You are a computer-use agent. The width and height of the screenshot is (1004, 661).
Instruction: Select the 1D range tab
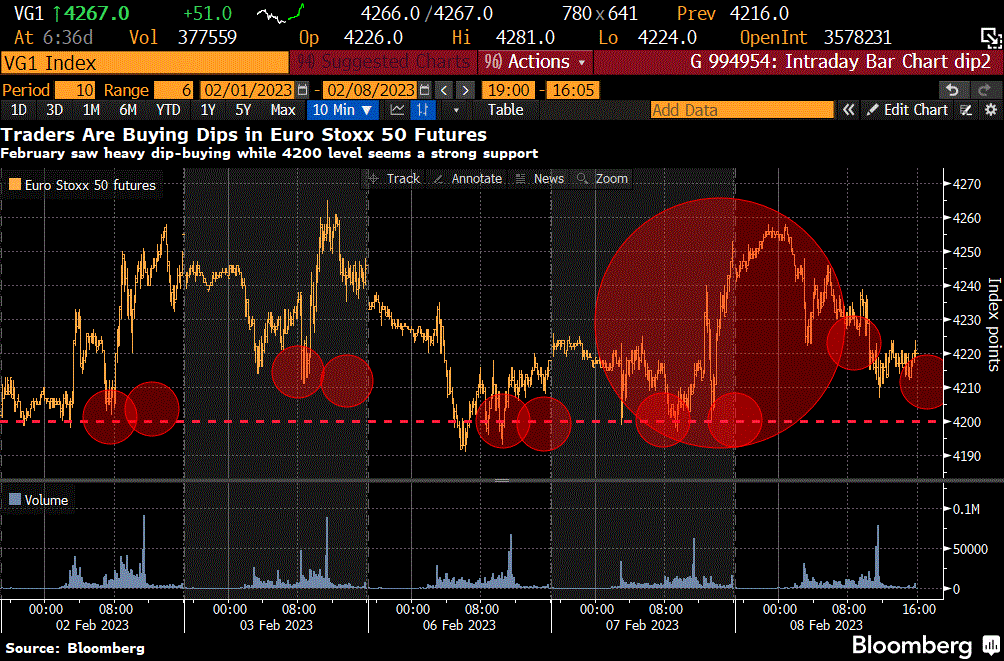[19, 110]
